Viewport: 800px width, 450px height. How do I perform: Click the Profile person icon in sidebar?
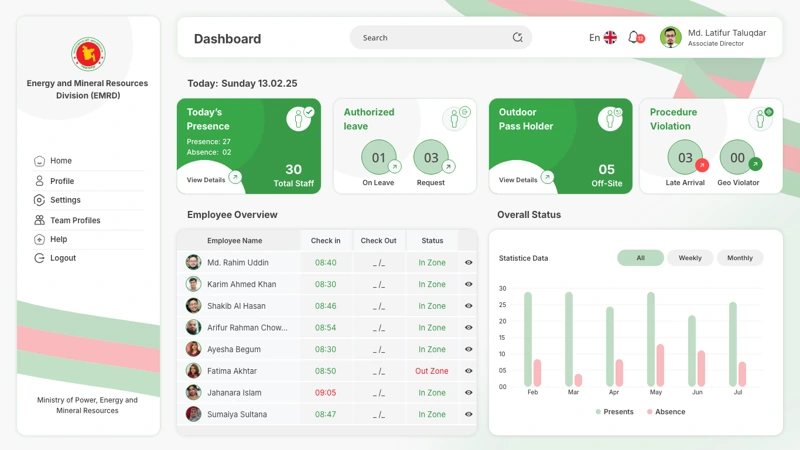click(x=39, y=181)
